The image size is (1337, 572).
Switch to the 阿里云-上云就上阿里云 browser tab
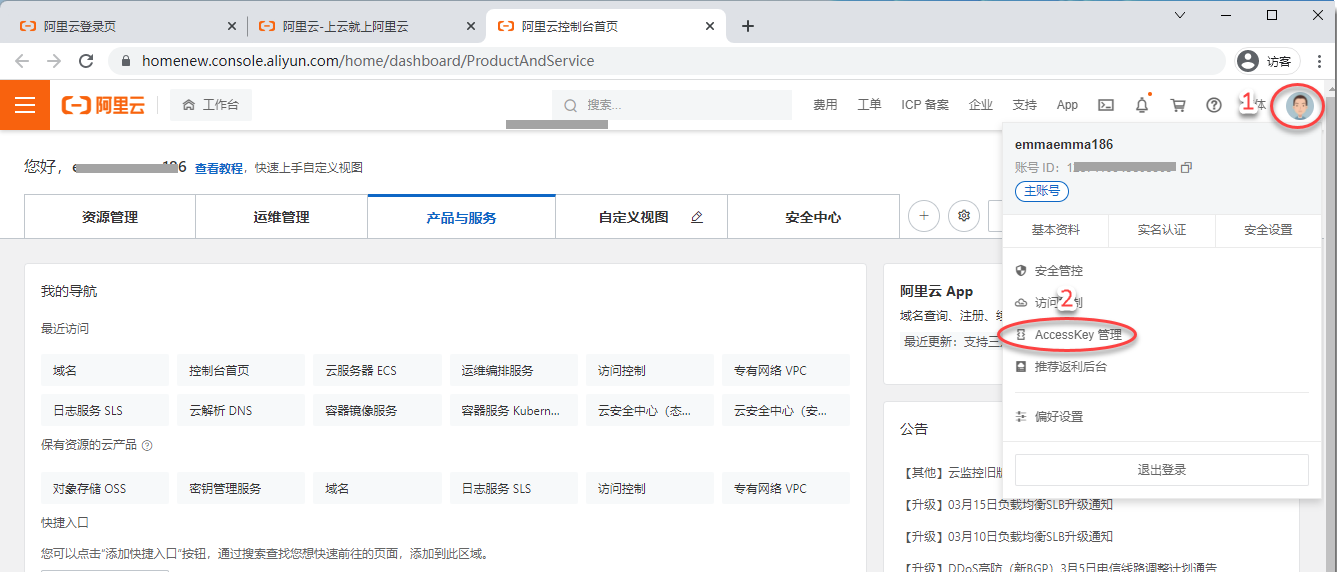coord(365,26)
